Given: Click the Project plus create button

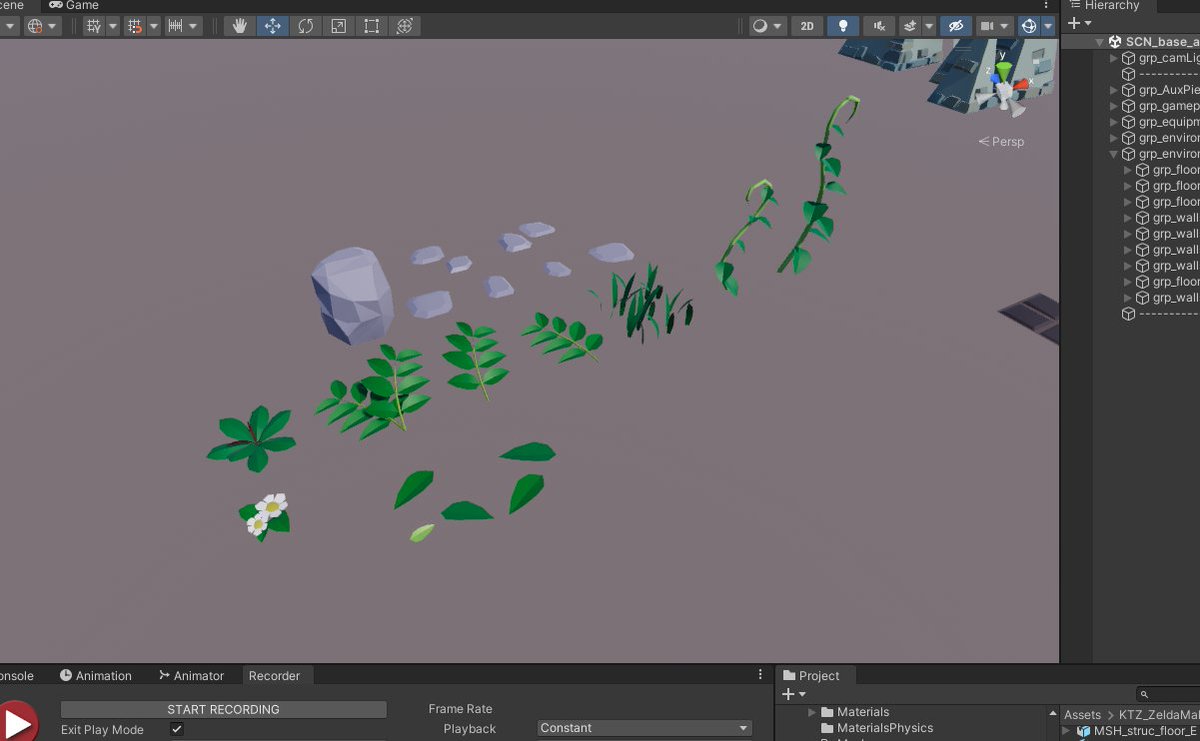Looking at the screenshot, I should point(793,694).
